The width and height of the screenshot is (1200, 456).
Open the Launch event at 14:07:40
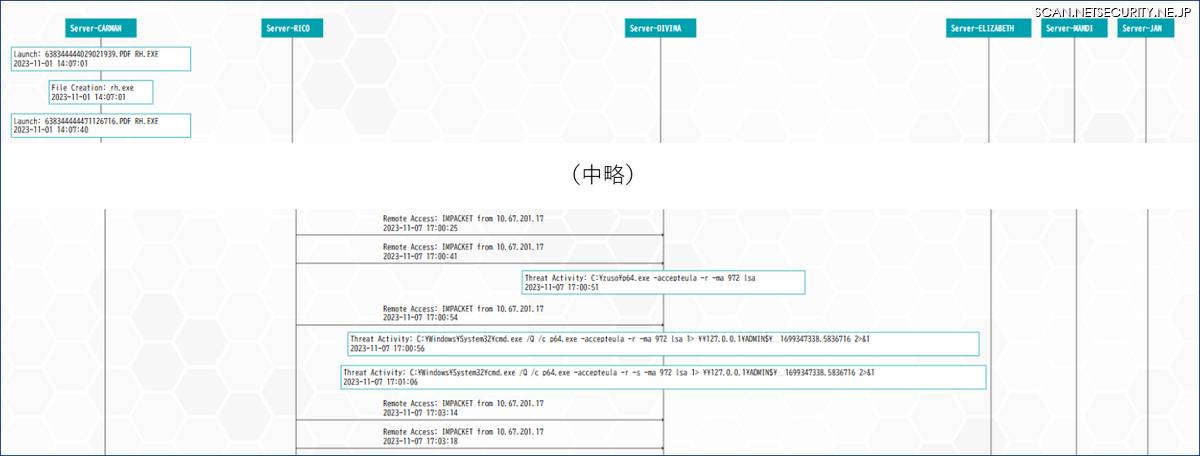pos(101,125)
